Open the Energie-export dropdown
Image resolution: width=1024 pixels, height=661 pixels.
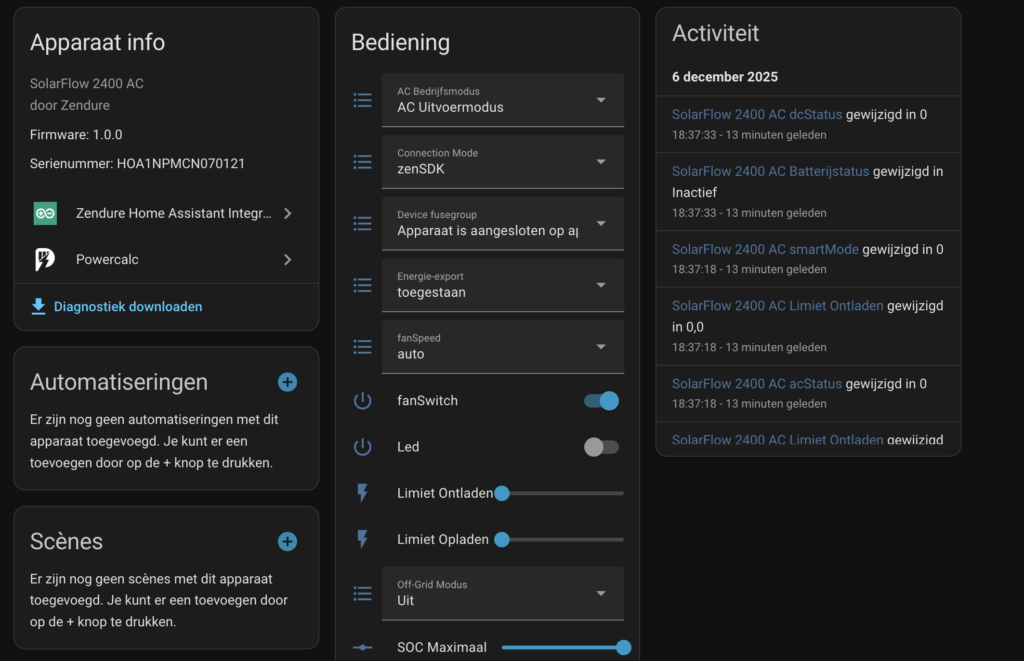point(502,285)
